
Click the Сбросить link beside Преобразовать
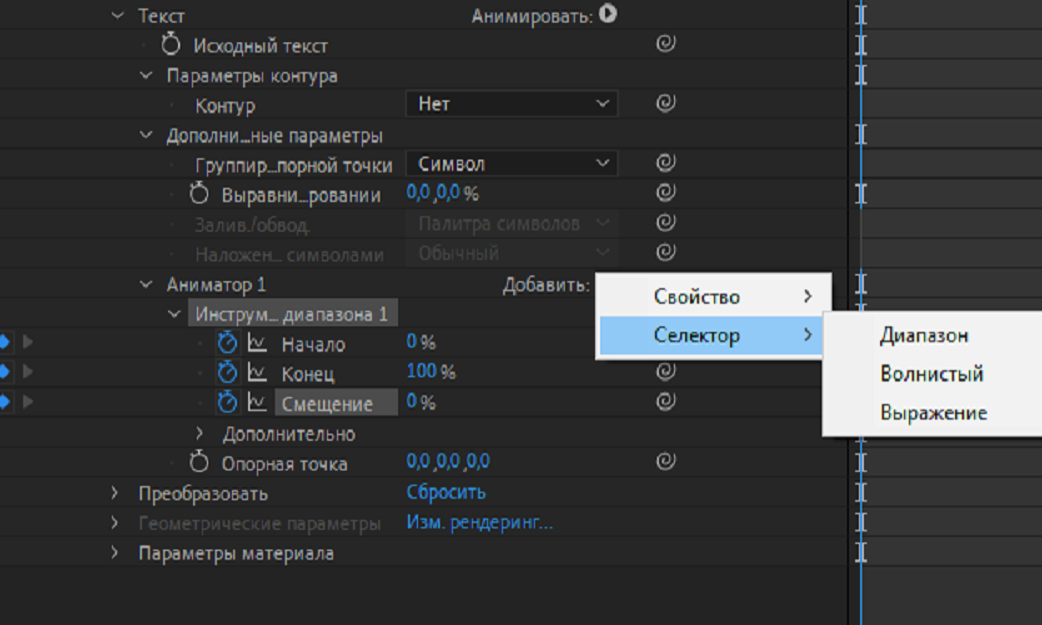[x=446, y=492]
